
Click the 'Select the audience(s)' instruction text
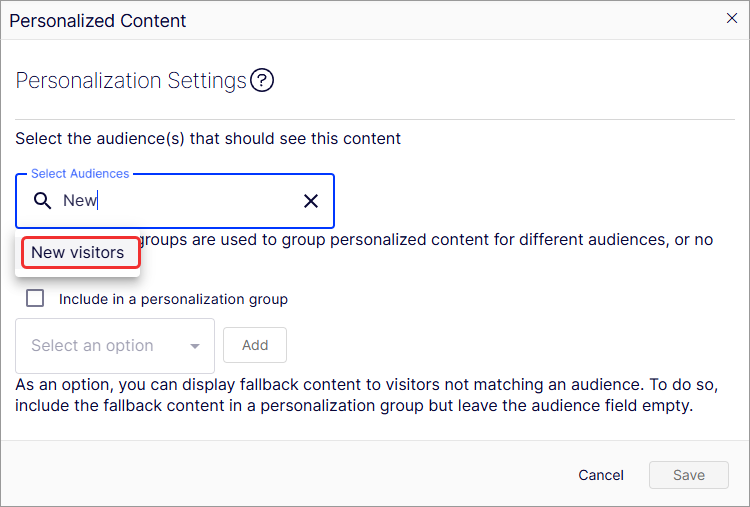tap(208, 139)
